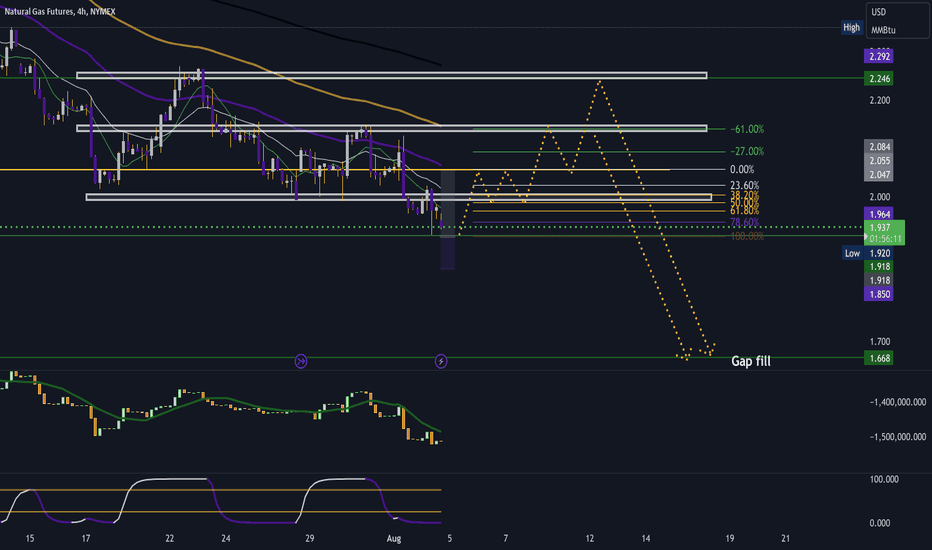The height and width of the screenshot is (550, 932).
Task: Click the -1,500,000.000 indicator axis value
Action: pyautogui.click(x=898, y=437)
